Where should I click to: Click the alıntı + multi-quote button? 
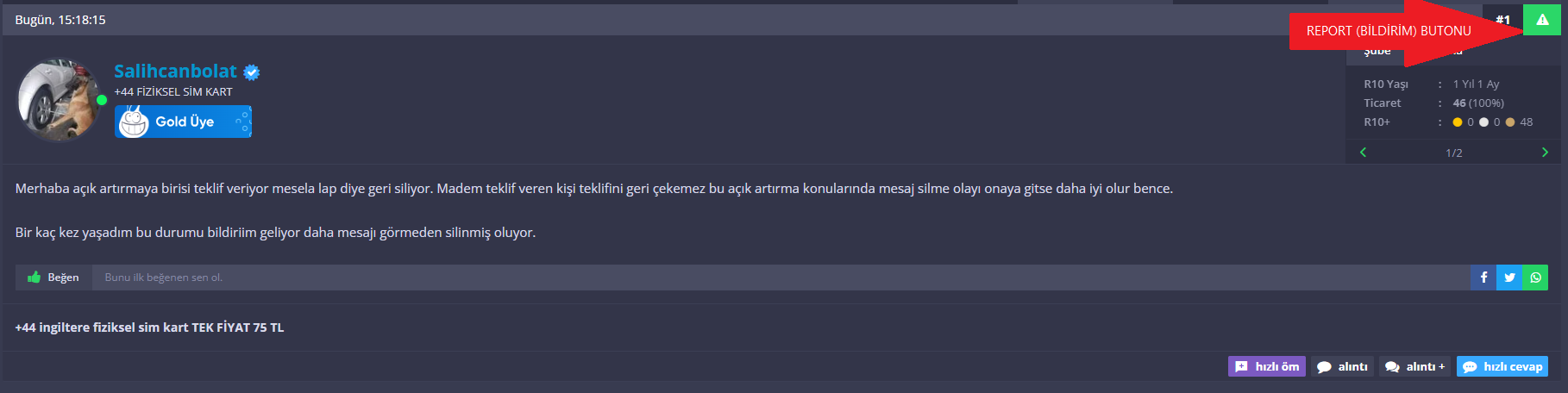(1415, 366)
